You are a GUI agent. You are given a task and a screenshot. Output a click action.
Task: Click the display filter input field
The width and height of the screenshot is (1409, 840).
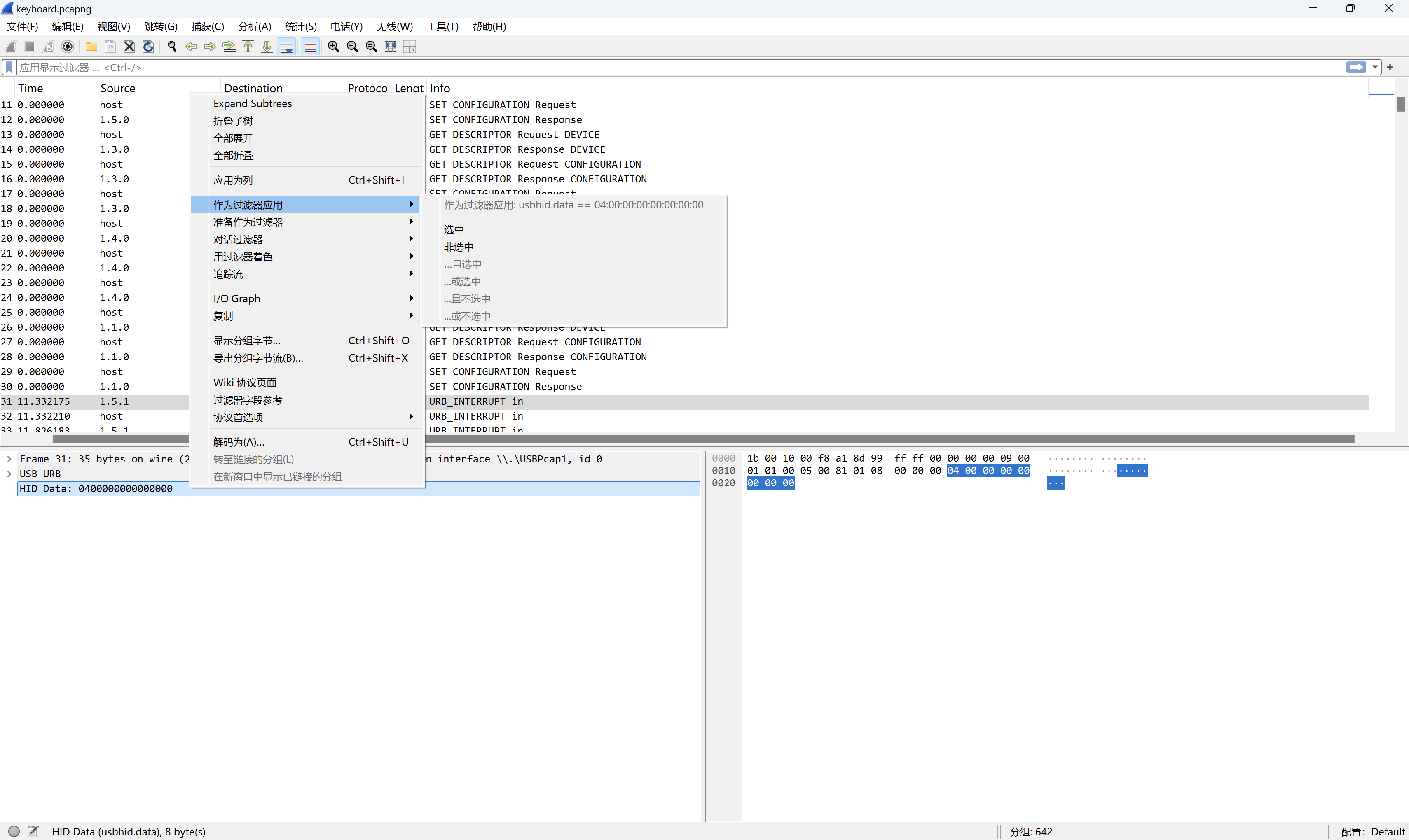(680, 68)
